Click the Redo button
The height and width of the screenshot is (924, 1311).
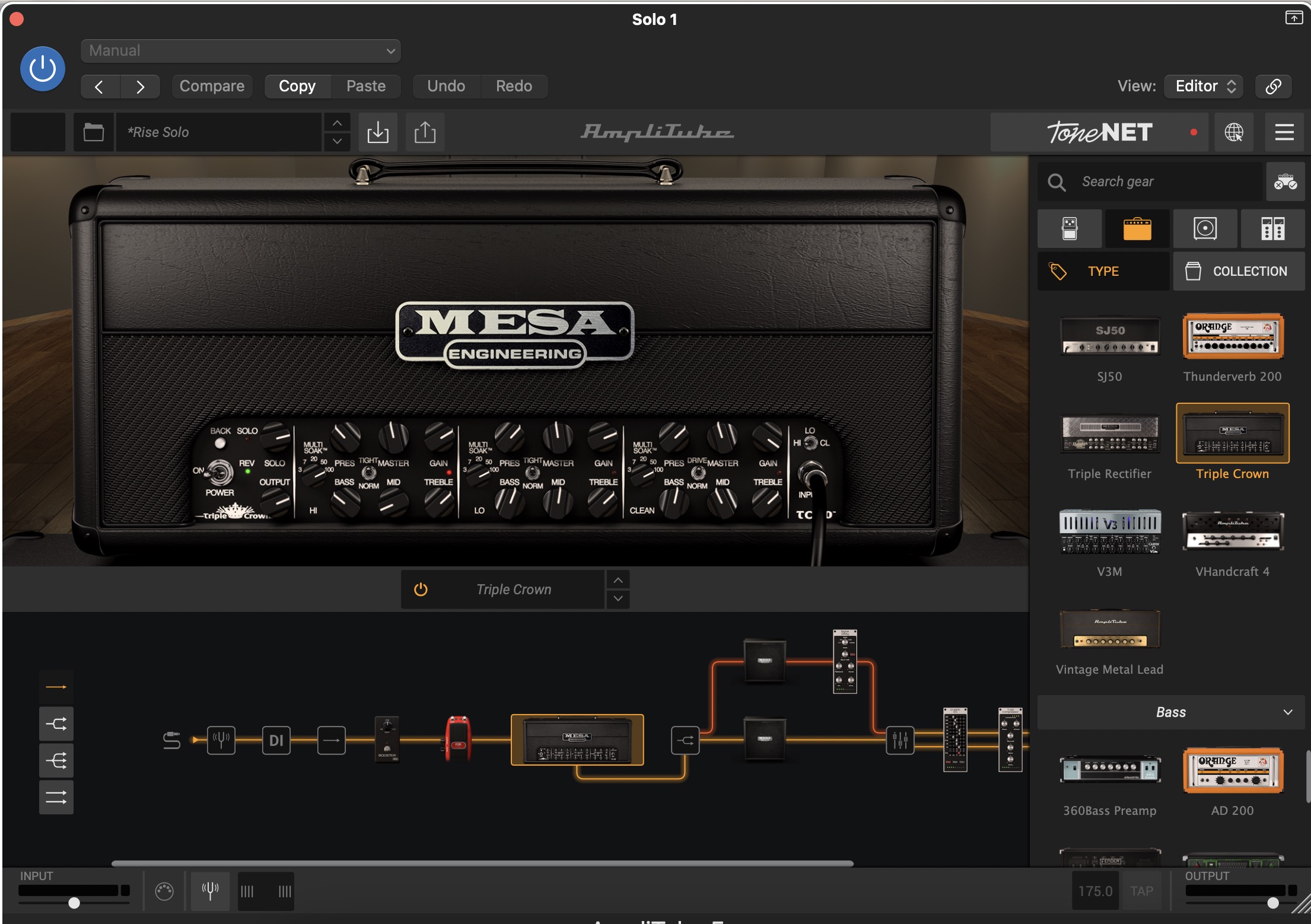coord(514,86)
